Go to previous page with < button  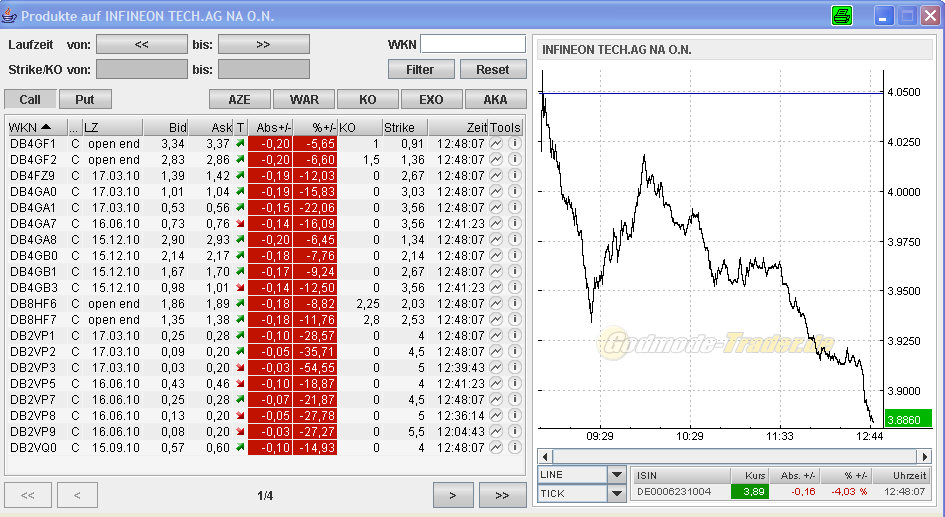click(x=77, y=495)
